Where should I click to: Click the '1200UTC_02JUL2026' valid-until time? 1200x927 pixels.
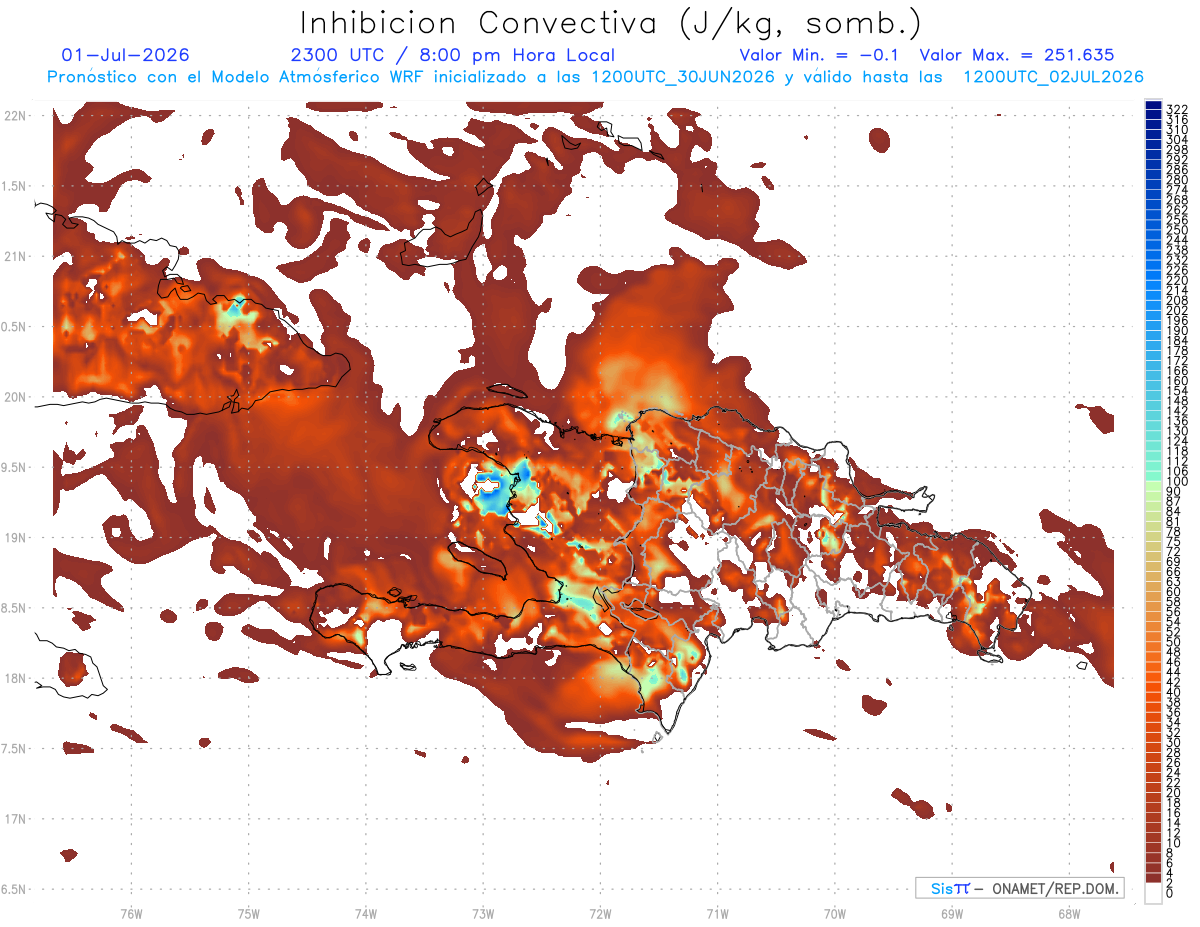click(x=1053, y=77)
